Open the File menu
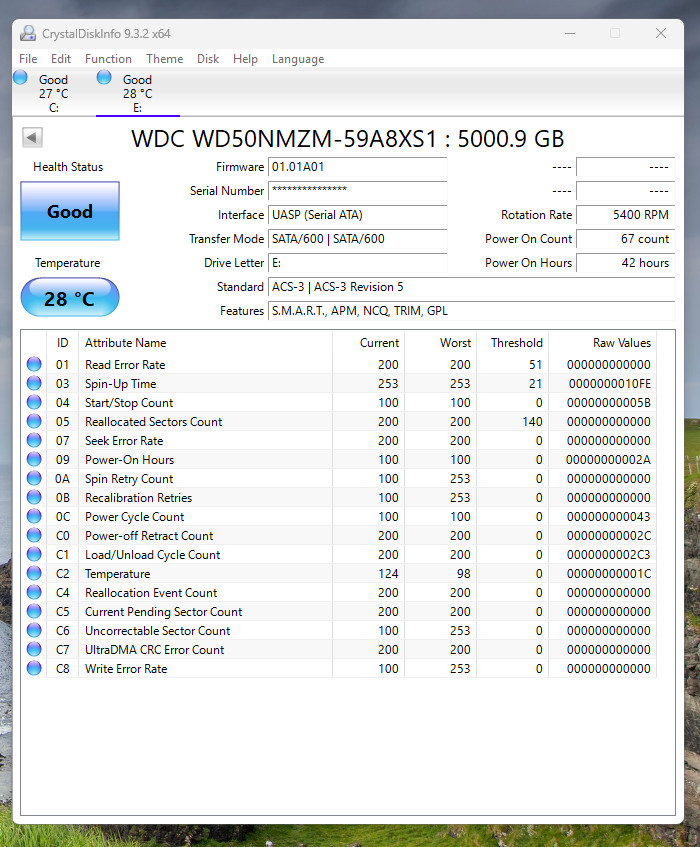The image size is (700, 847). pyautogui.click(x=28, y=59)
